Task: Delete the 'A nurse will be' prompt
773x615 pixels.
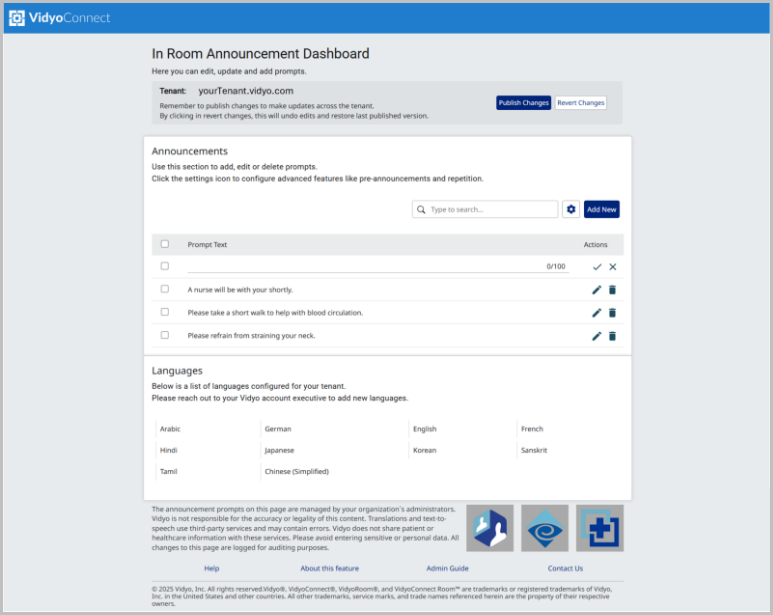Action: 613,290
